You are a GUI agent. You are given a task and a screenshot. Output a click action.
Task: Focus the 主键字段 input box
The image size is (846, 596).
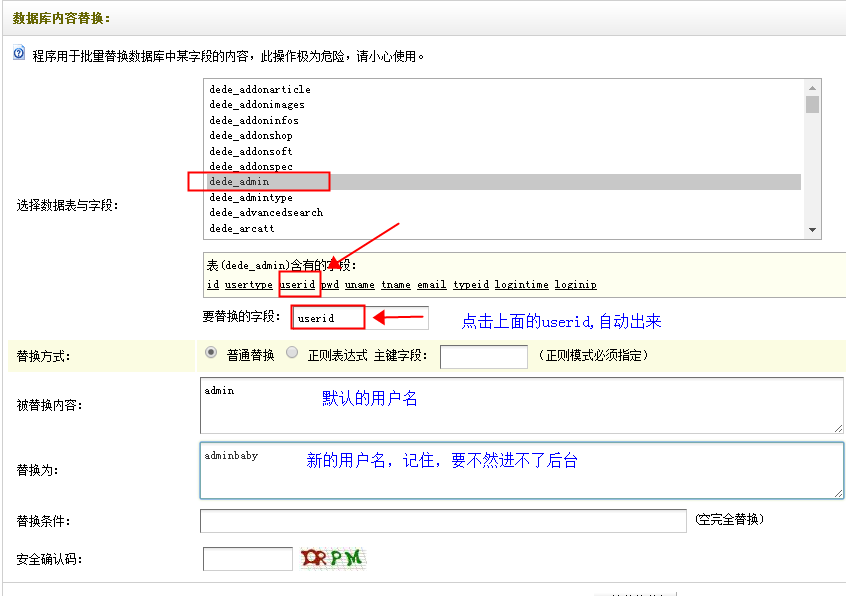pos(483,357)
